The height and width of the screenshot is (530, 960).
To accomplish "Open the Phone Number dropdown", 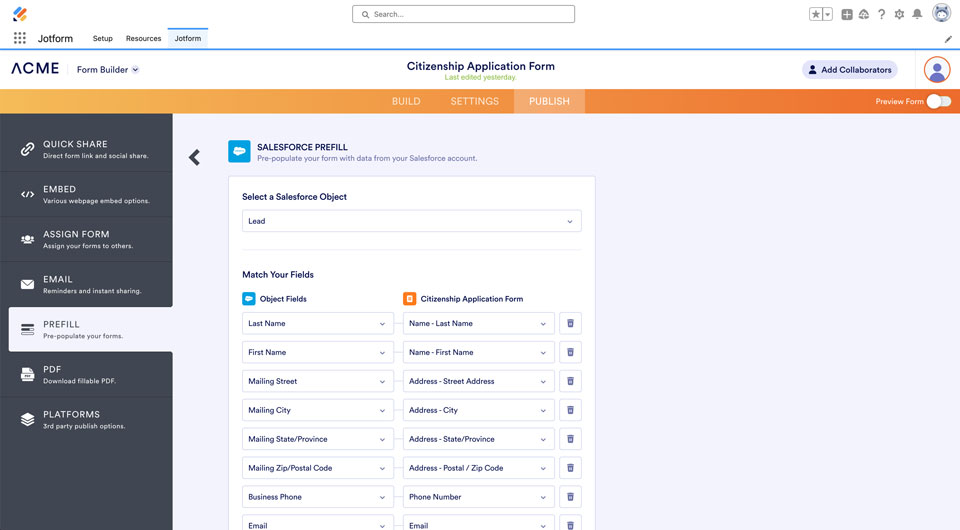I will pyautogui.click(x=478, y=496).
